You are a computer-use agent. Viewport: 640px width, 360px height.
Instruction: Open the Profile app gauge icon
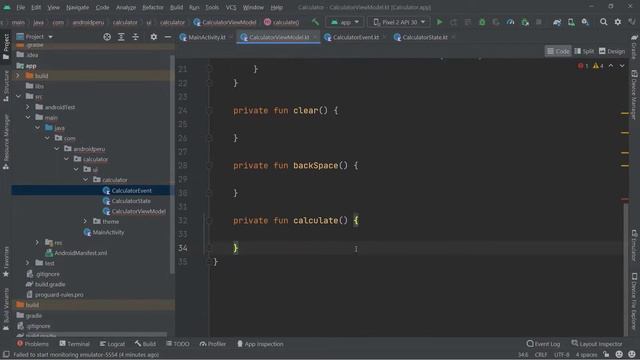click(x=510, y=22)
